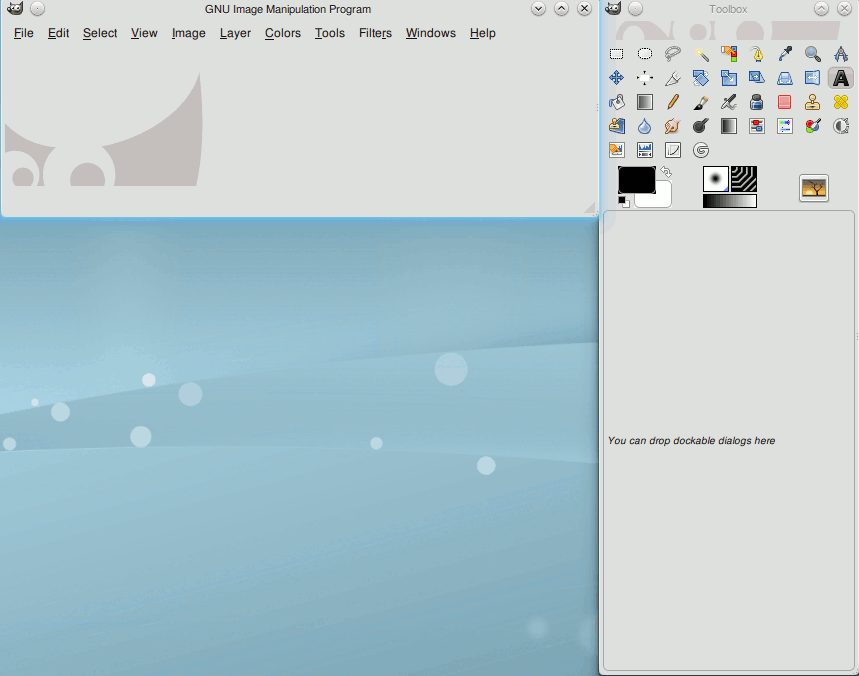Open the Color Balance sliders tool
This screenshot has width=859, height=676.
(x=757, y=126)
